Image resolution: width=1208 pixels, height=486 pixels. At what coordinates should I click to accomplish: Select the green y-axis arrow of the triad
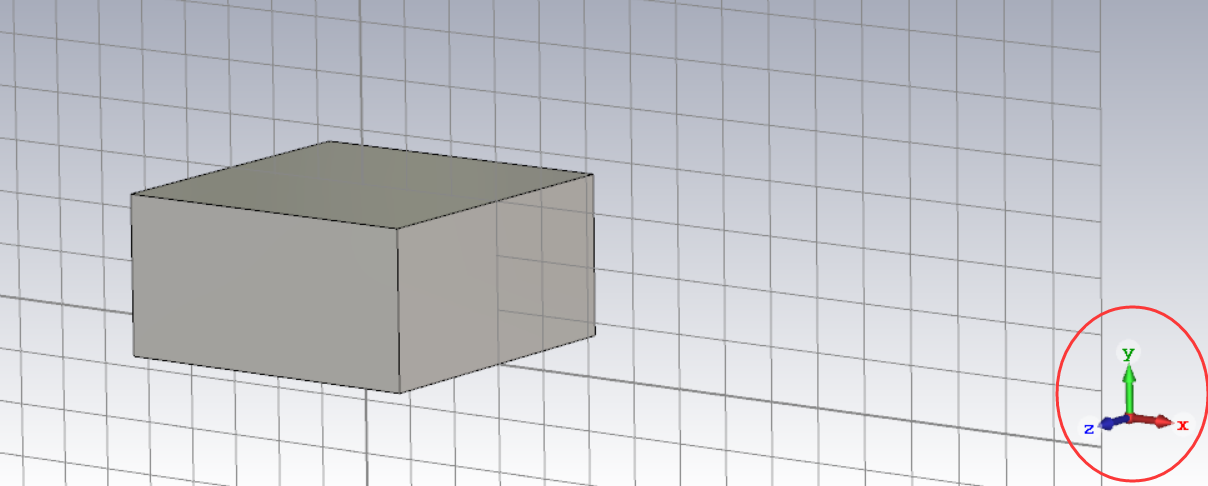tap(1129, 388)
